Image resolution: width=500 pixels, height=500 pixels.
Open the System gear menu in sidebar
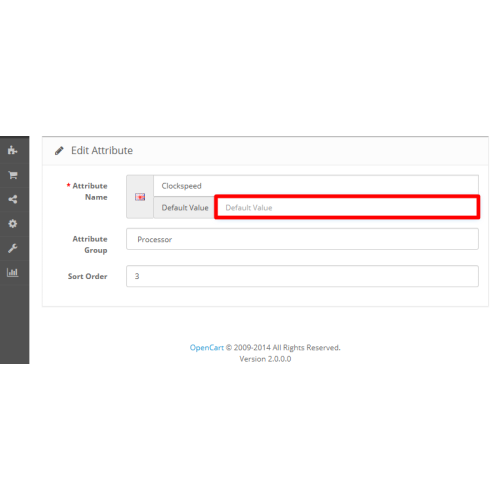tap(13, 224)
